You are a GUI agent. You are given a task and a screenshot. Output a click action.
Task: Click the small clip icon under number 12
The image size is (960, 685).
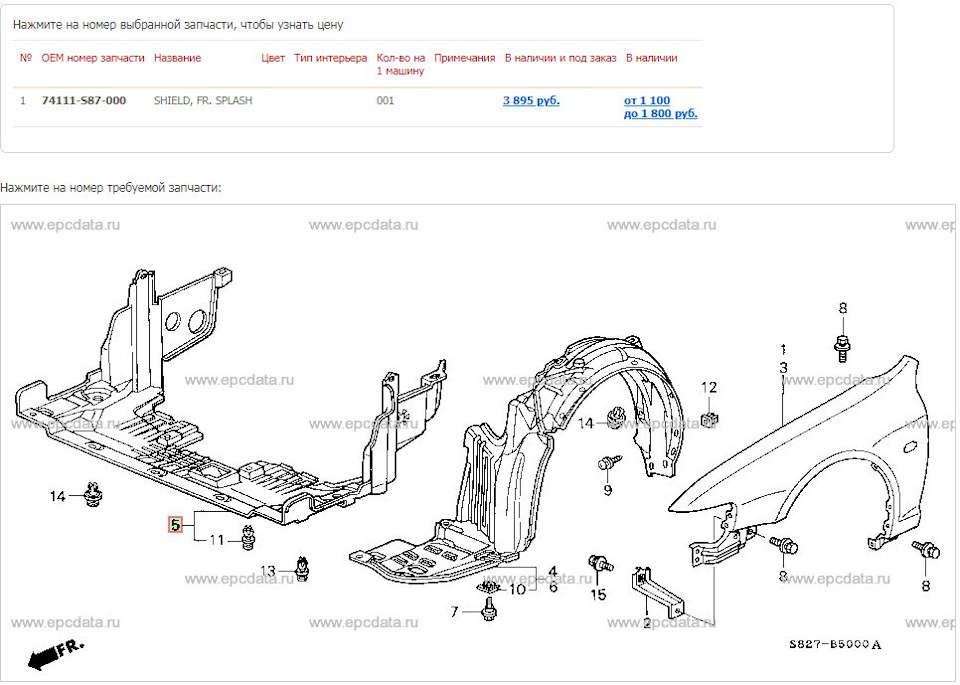710,420
